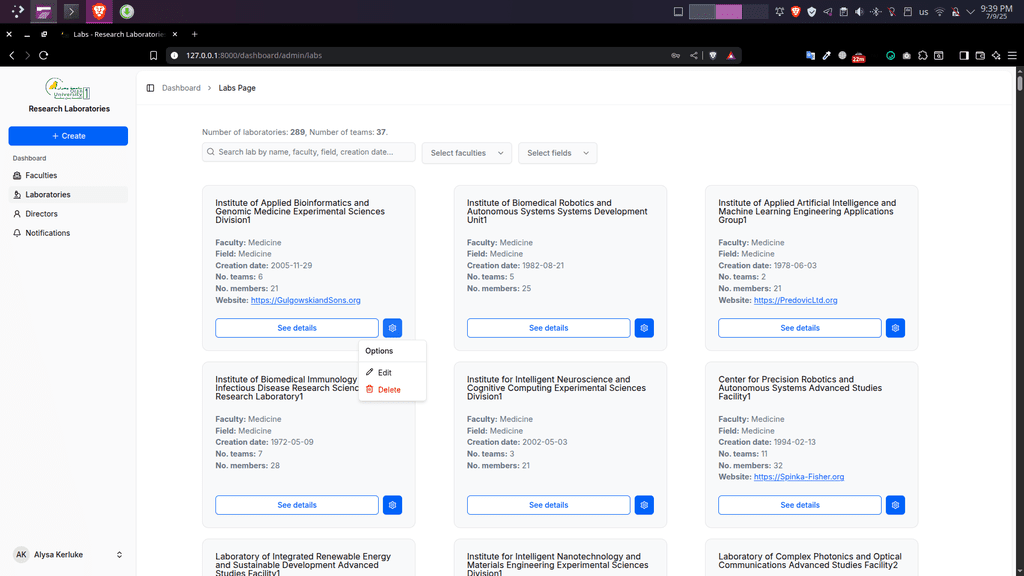
Task: Click the lab search input field
Action: point(312,152)
